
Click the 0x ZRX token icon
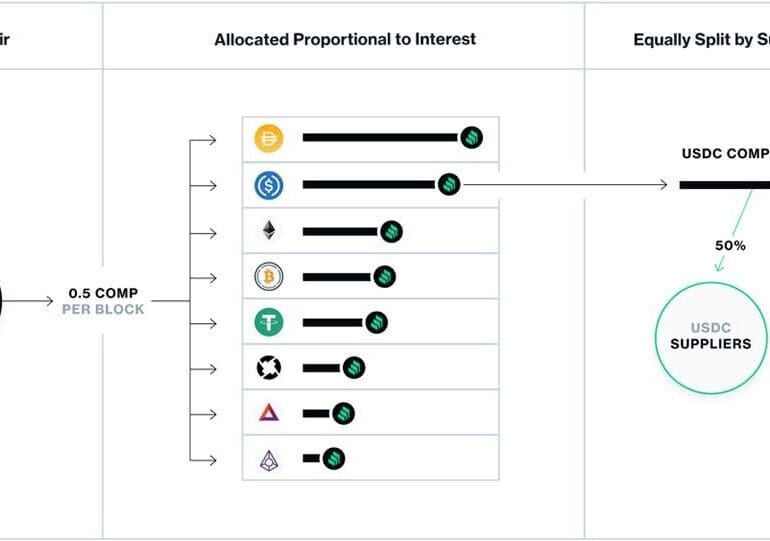[269, 368]
